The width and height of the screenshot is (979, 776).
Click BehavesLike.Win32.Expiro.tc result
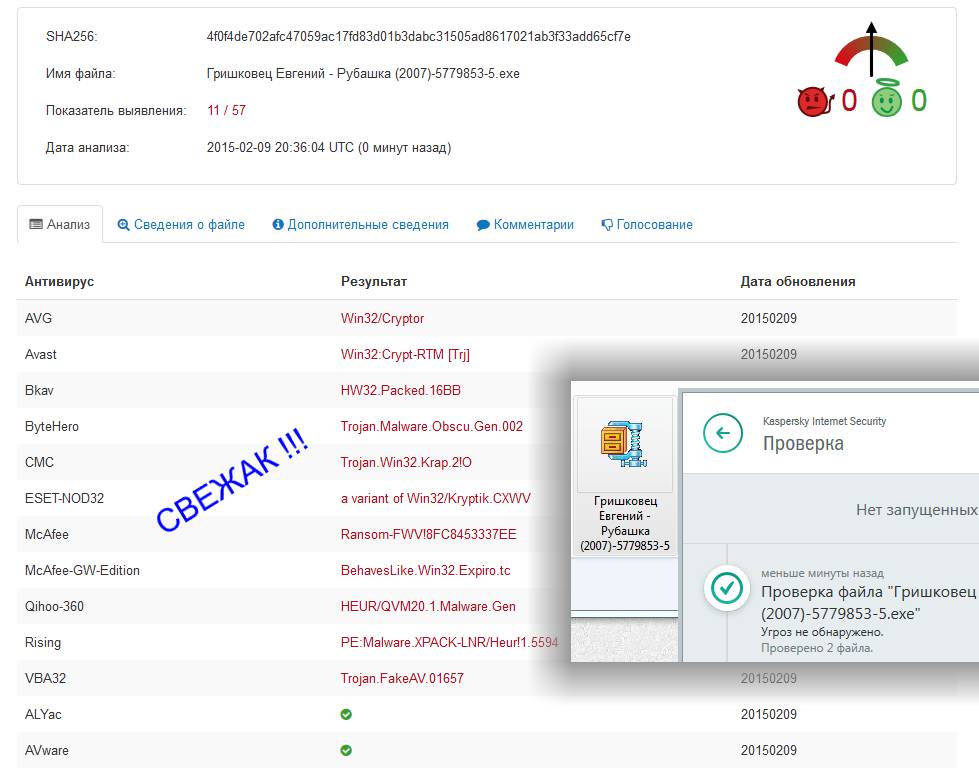pyautogui.click(x=425, y=571)
